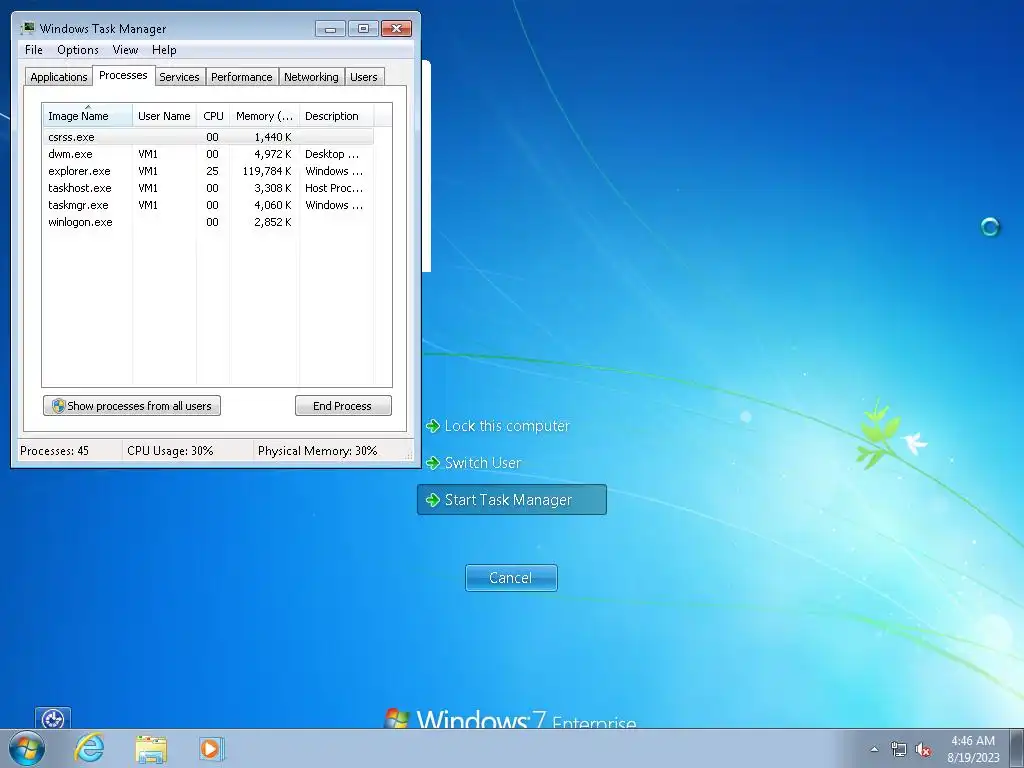The height and width of the screenshot is (768, 1024).
Task: Open the File menu
Action: [33, 50]
